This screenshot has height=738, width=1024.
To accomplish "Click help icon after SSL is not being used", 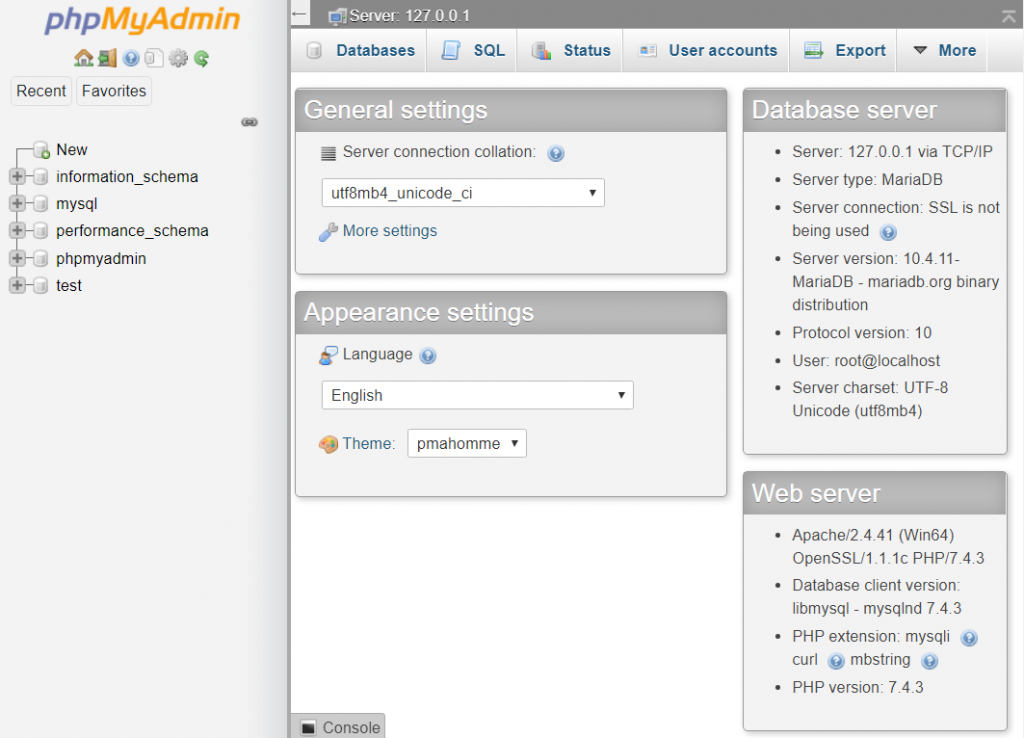I will pos(888,232).
